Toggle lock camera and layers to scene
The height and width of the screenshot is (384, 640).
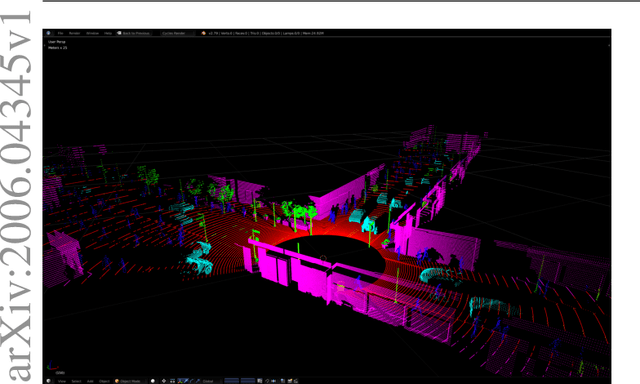[260, 381]
